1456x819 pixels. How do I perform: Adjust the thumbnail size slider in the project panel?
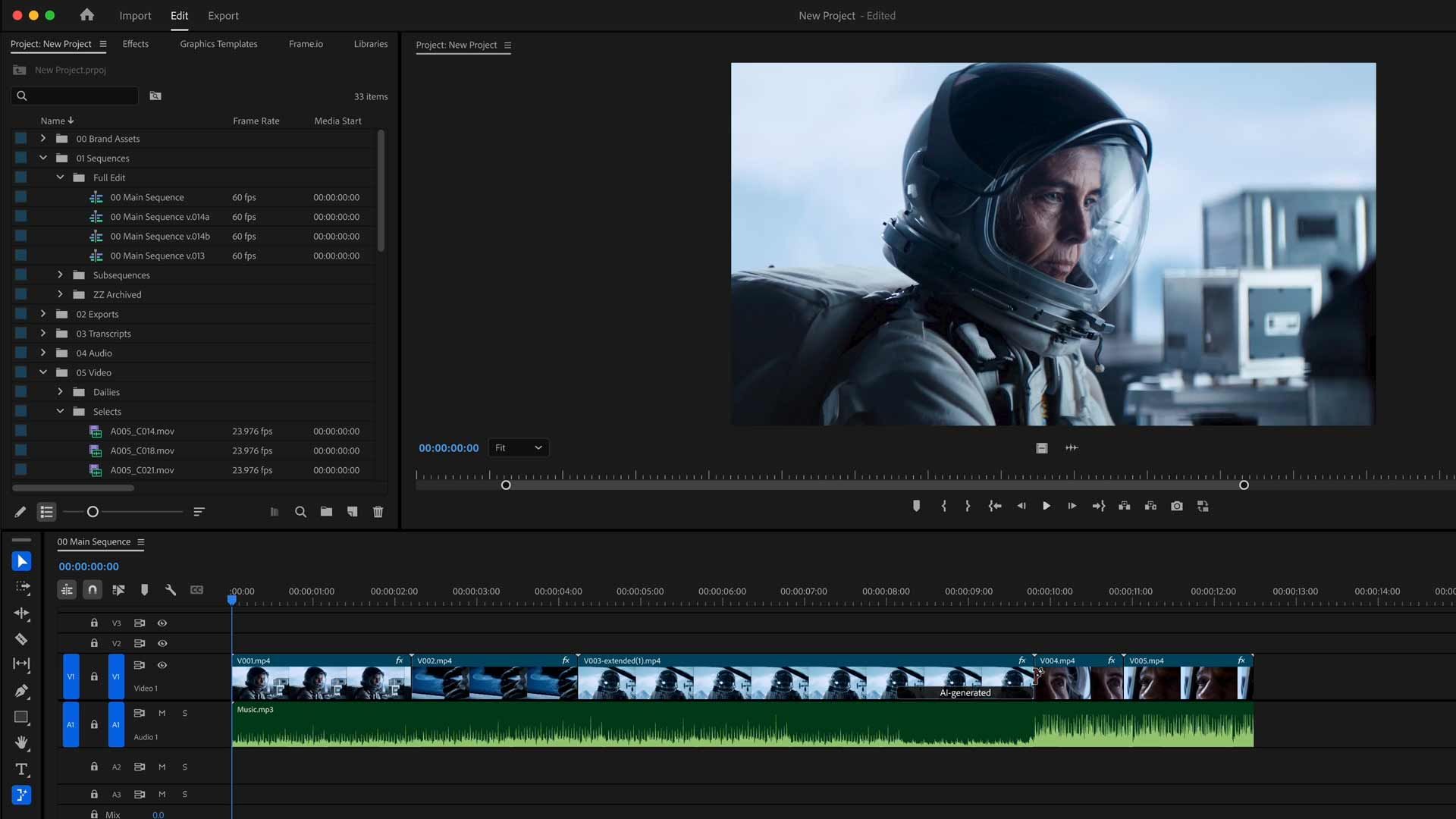click(x=93, y=512)
